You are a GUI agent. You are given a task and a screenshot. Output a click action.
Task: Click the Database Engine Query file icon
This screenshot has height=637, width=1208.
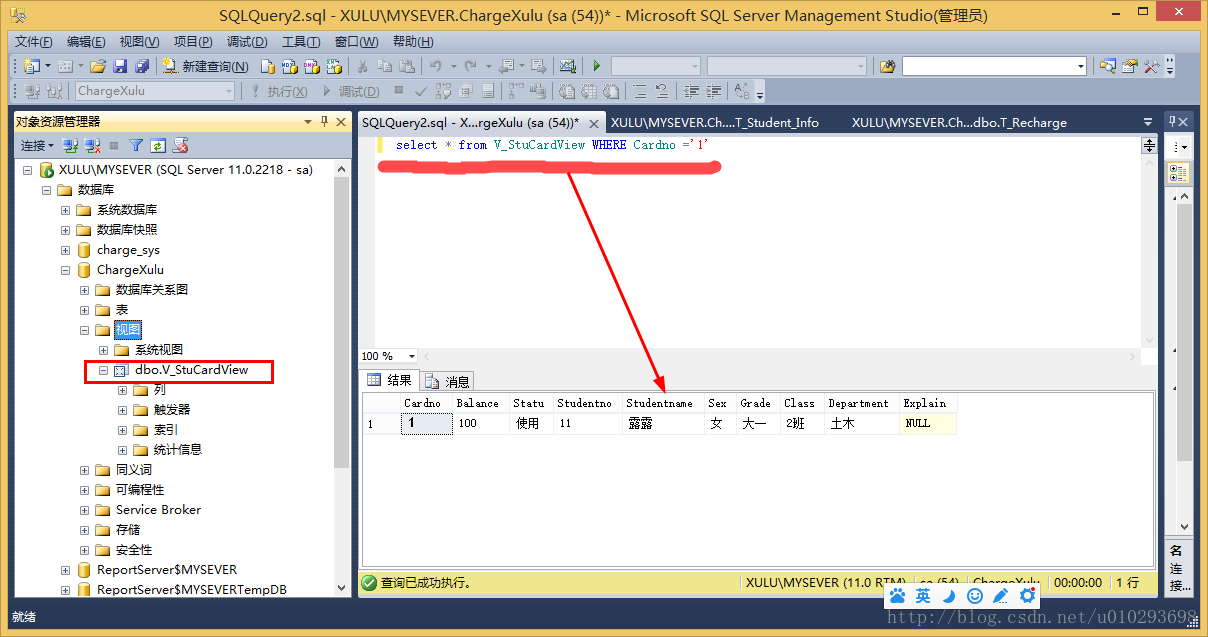pos(267,66)
